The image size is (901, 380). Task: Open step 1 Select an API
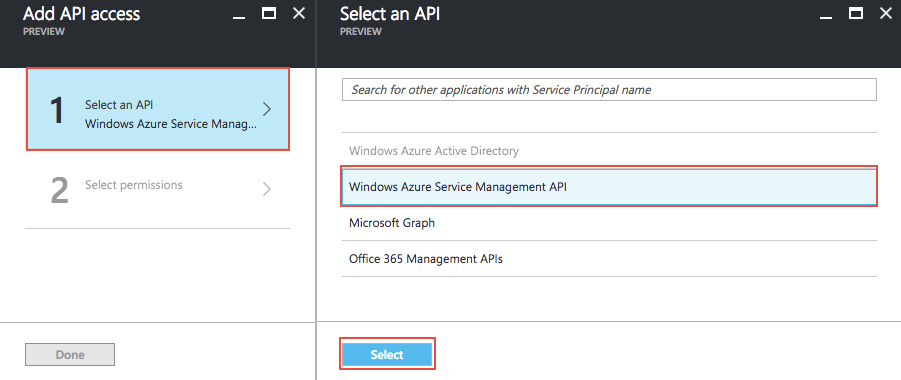pyautogui.click(x=157, y=109)
